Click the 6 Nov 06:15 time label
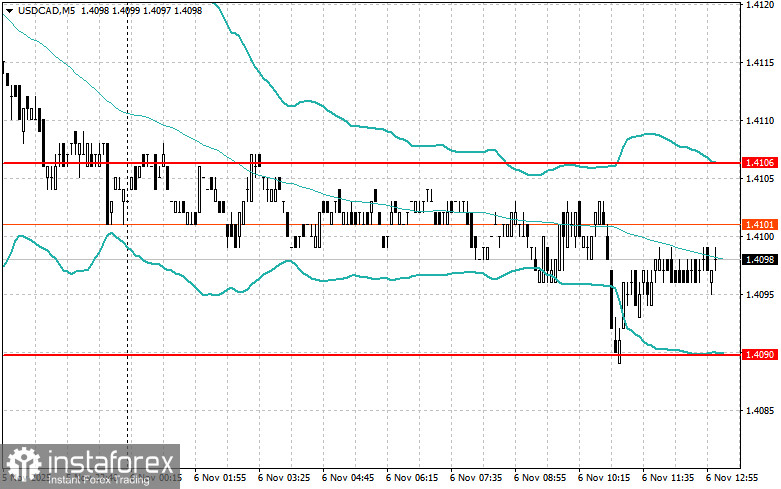The height and width of the screenshot is (489, 781). coord(412,478)
